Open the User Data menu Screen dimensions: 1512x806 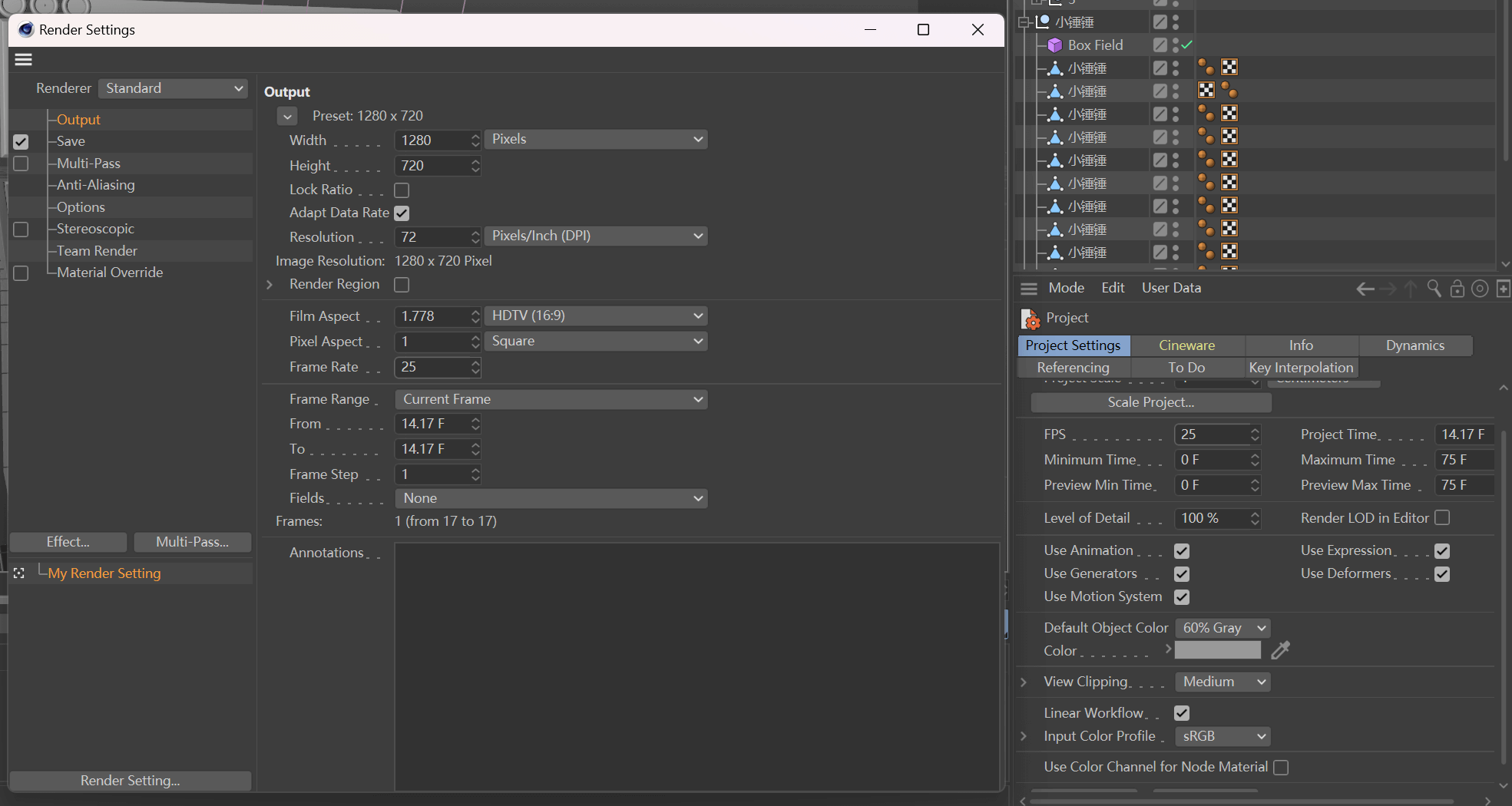coord(1170,288)
